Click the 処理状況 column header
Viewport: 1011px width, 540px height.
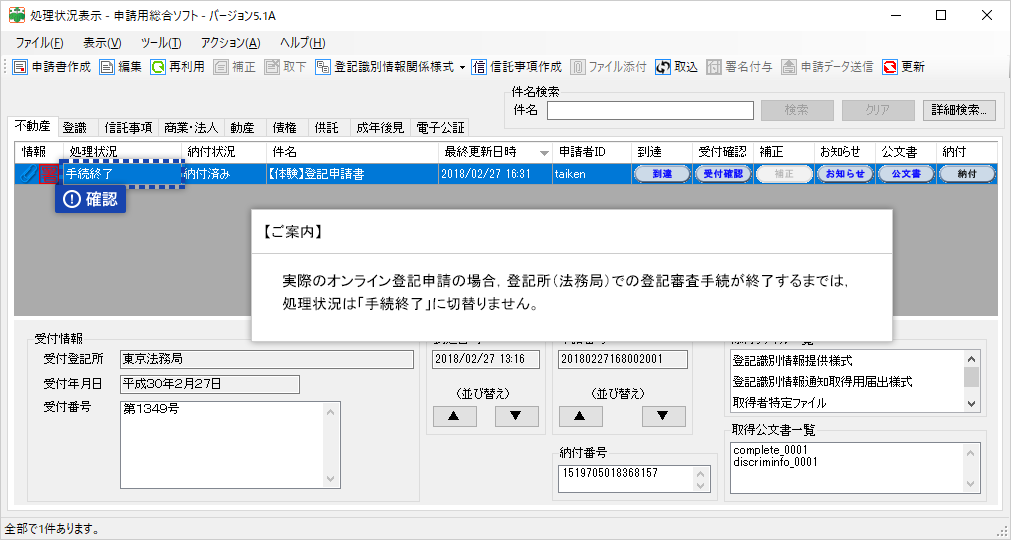[122, 152]
